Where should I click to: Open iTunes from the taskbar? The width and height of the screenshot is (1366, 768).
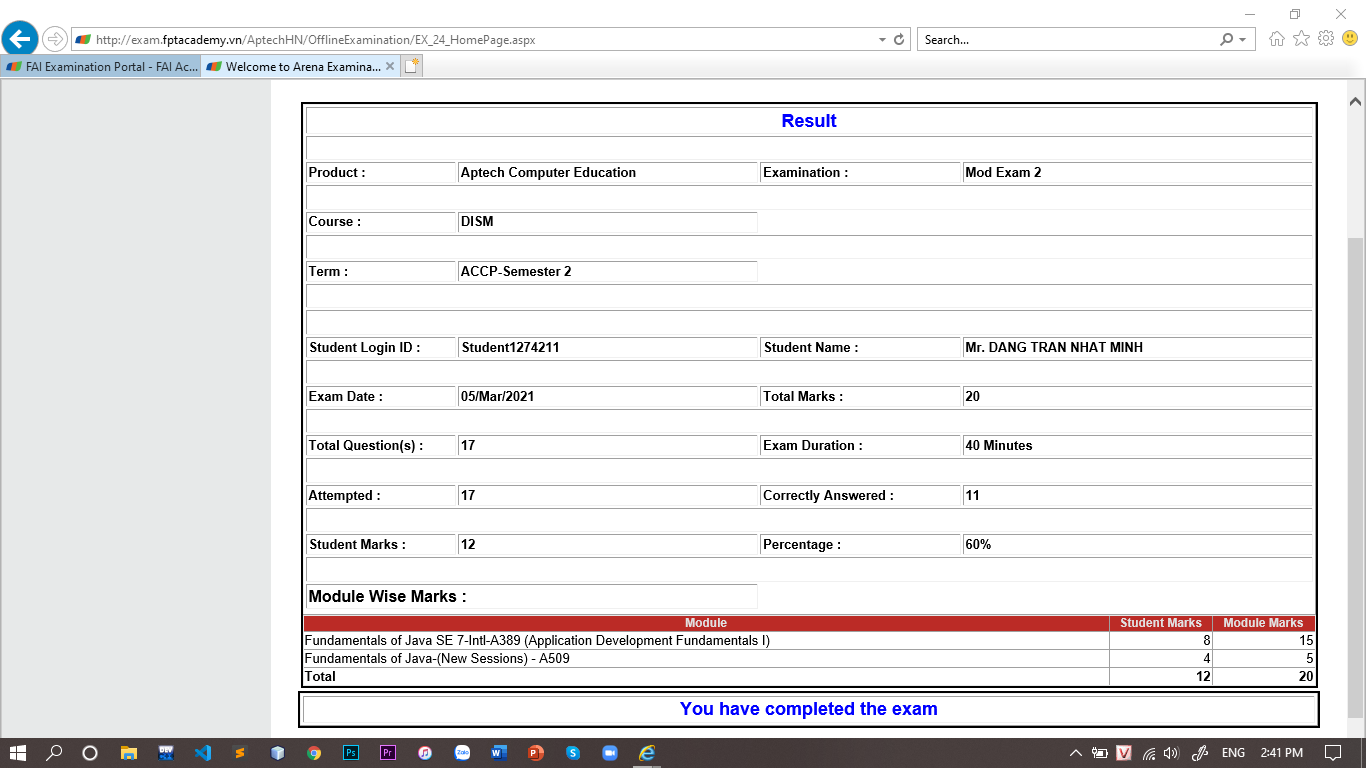click(425, 752)
